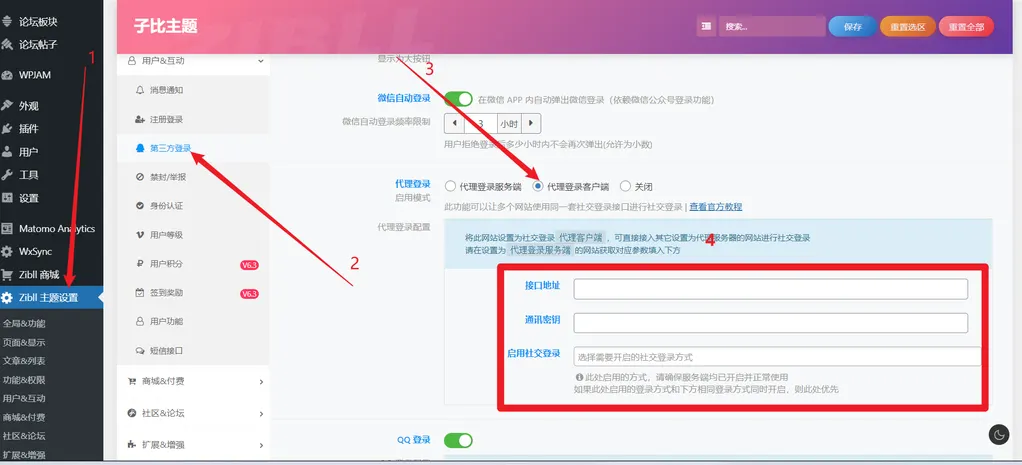Click the Zibll 主题设置 gear icon
The image size is (1022, 465).
[7, 298]
